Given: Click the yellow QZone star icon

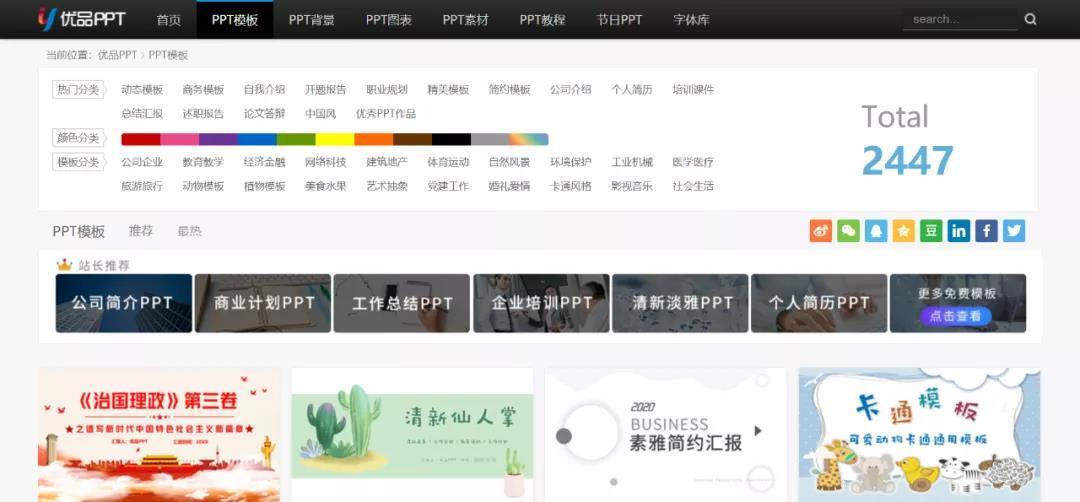Looking at the screenshot, I should click(x=904, y=231).
